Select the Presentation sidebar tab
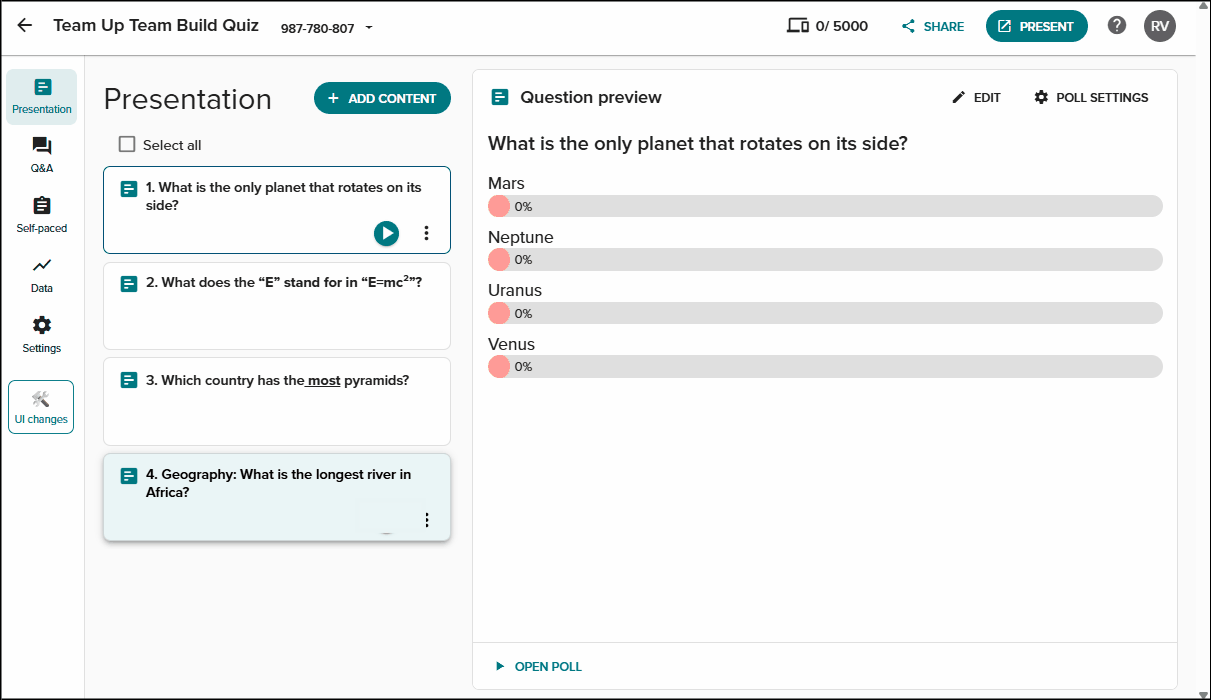The width and height of the screenshot is (1211, 700). (41, 97)
